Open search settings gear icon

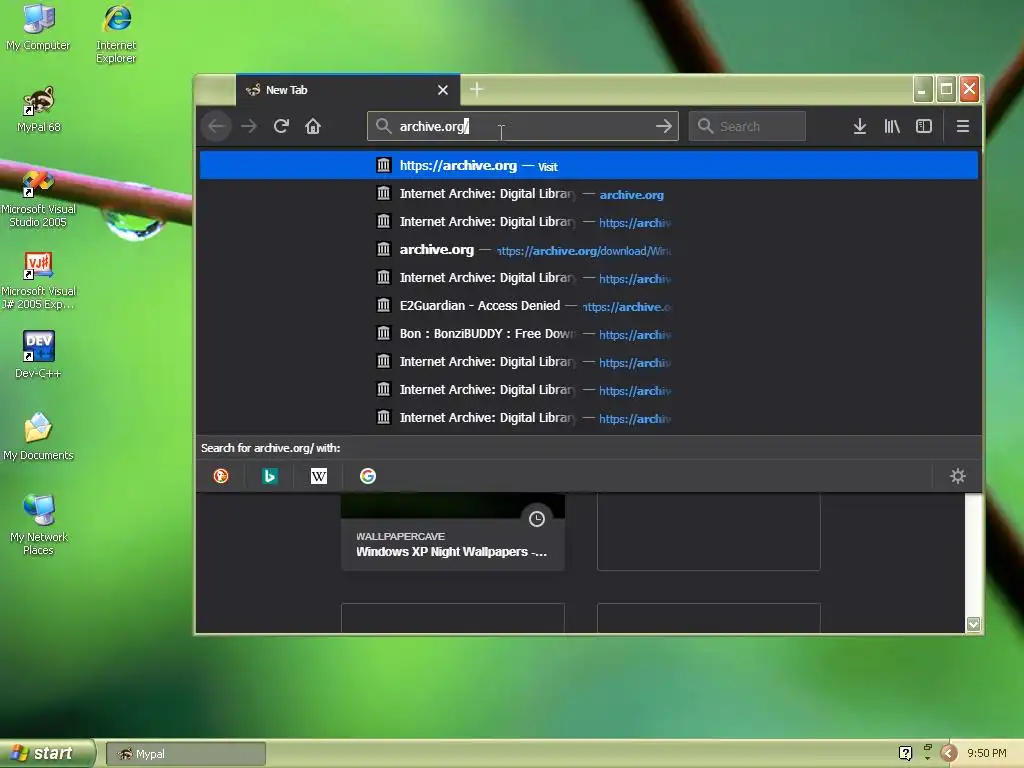pyautogui.click(x=957, y=476)
